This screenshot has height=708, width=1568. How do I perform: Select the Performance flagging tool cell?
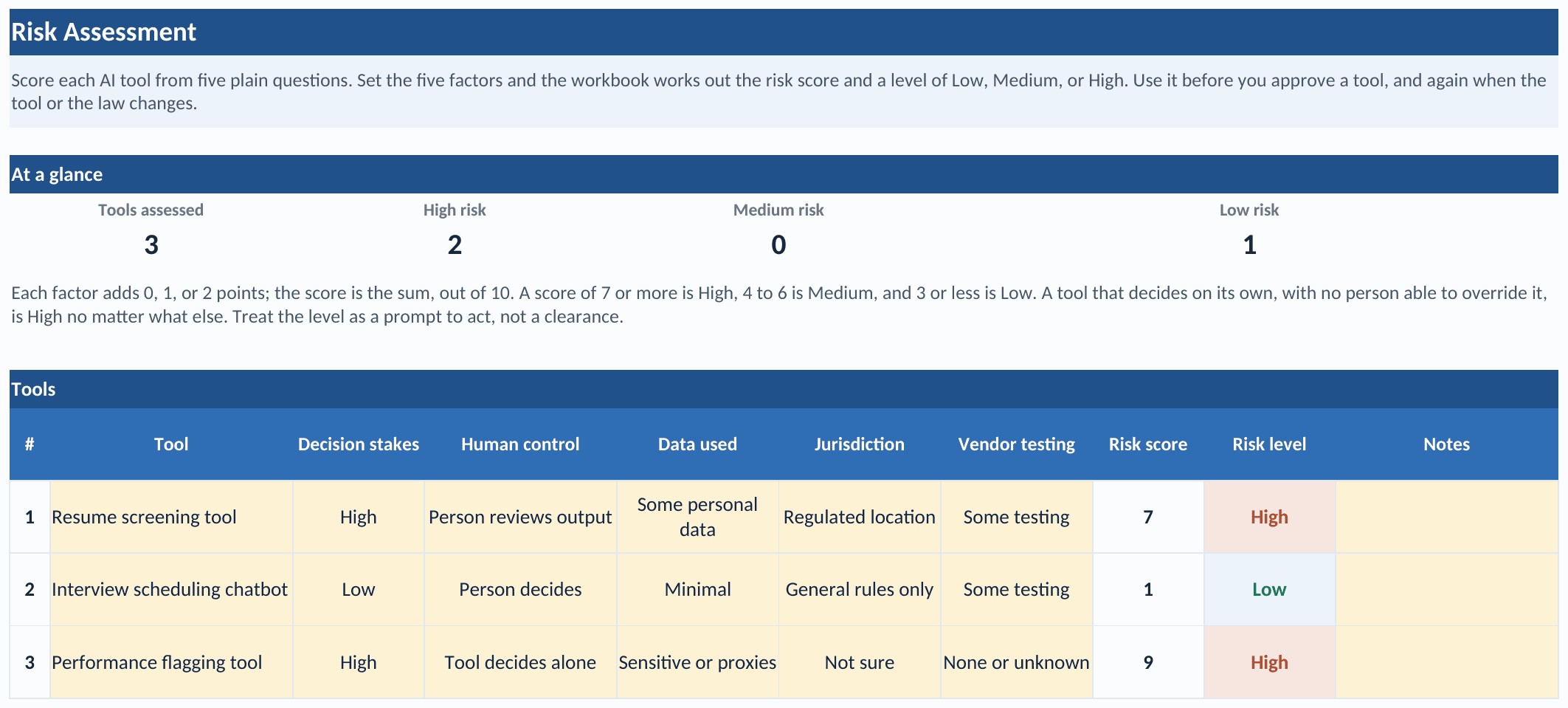point(171,662)
